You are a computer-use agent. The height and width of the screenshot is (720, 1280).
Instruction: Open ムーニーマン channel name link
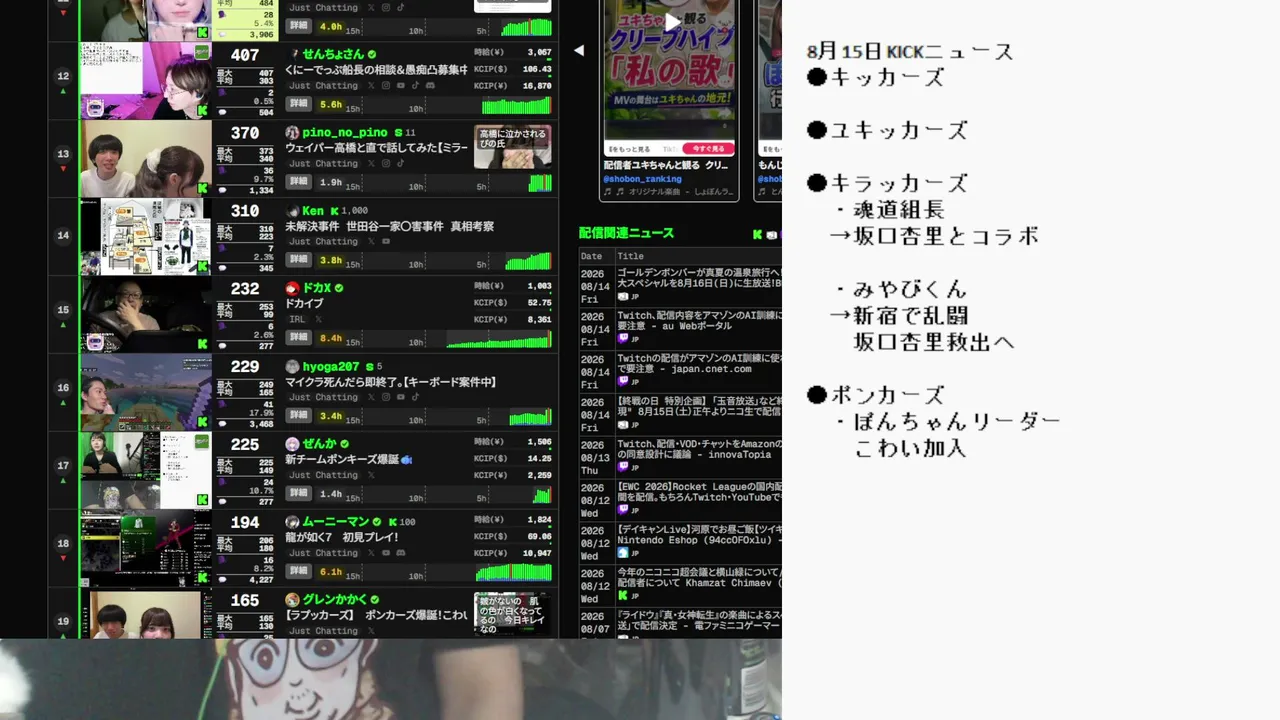click(336, 522)
